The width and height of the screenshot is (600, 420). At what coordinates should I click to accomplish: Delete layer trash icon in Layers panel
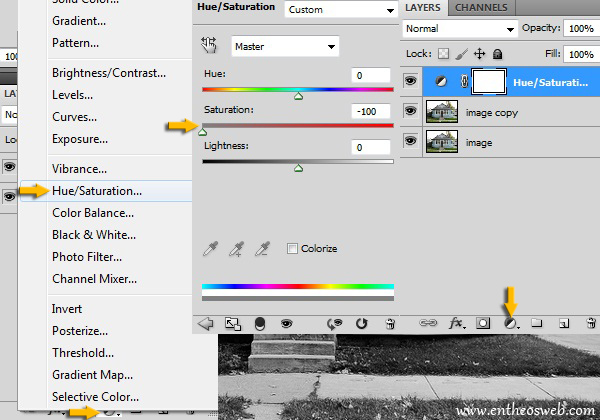(591, 323)
